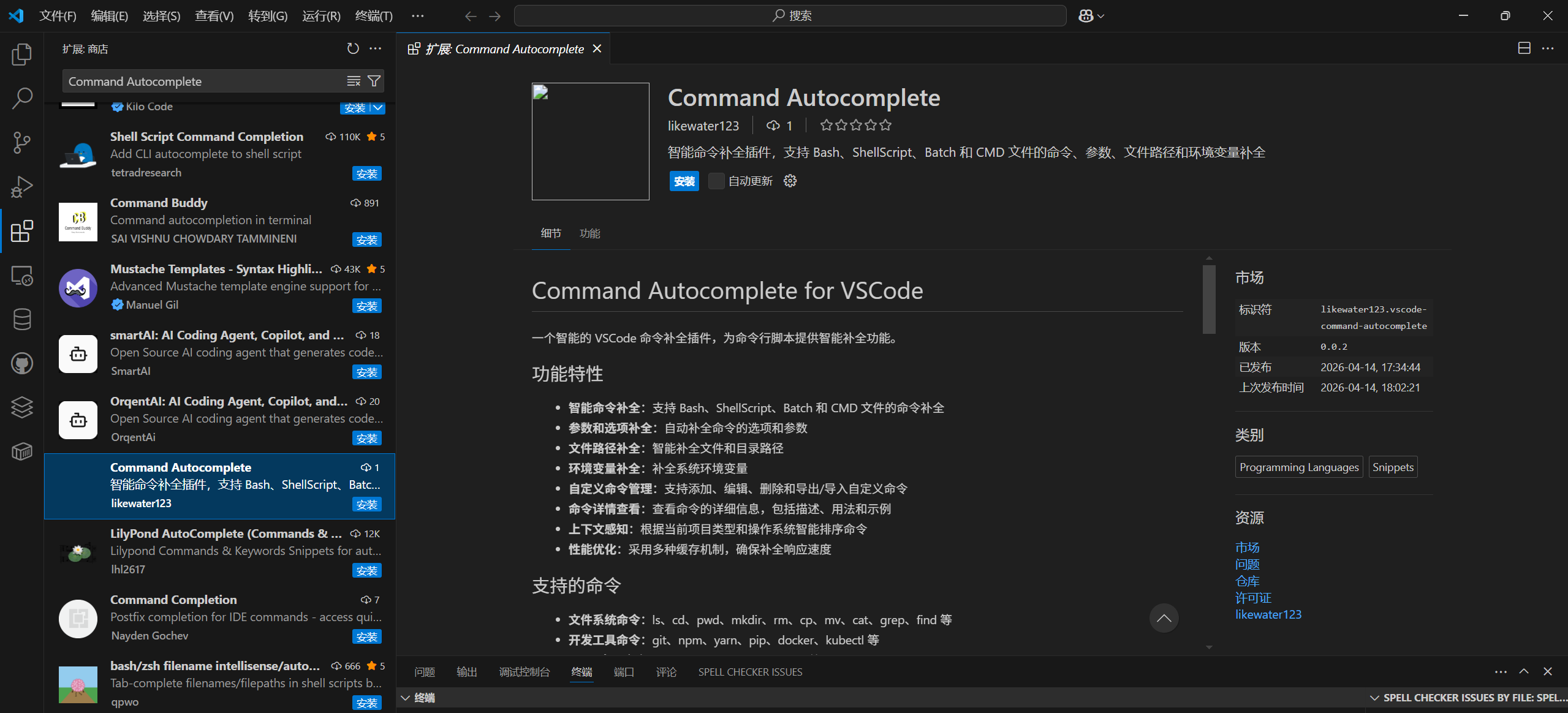This screenshot has height=713, width=1568.
Task: Clear extensions search results
Action: pos(354,81)
